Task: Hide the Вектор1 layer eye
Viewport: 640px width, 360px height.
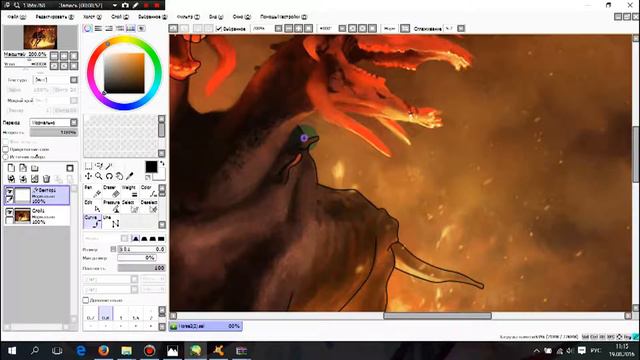Action: pyautogui.click(x=9, y=191)
